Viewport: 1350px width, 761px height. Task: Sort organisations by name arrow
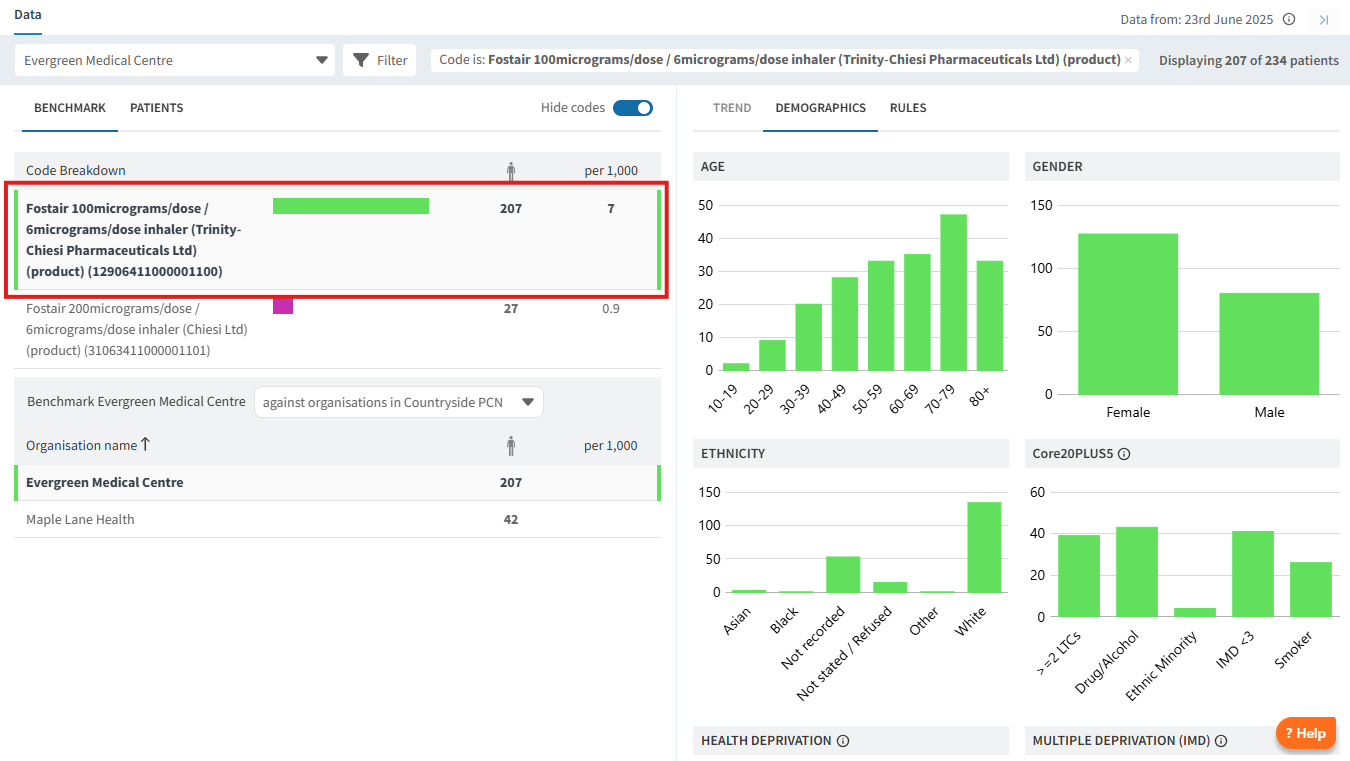(x=145, y=444)
